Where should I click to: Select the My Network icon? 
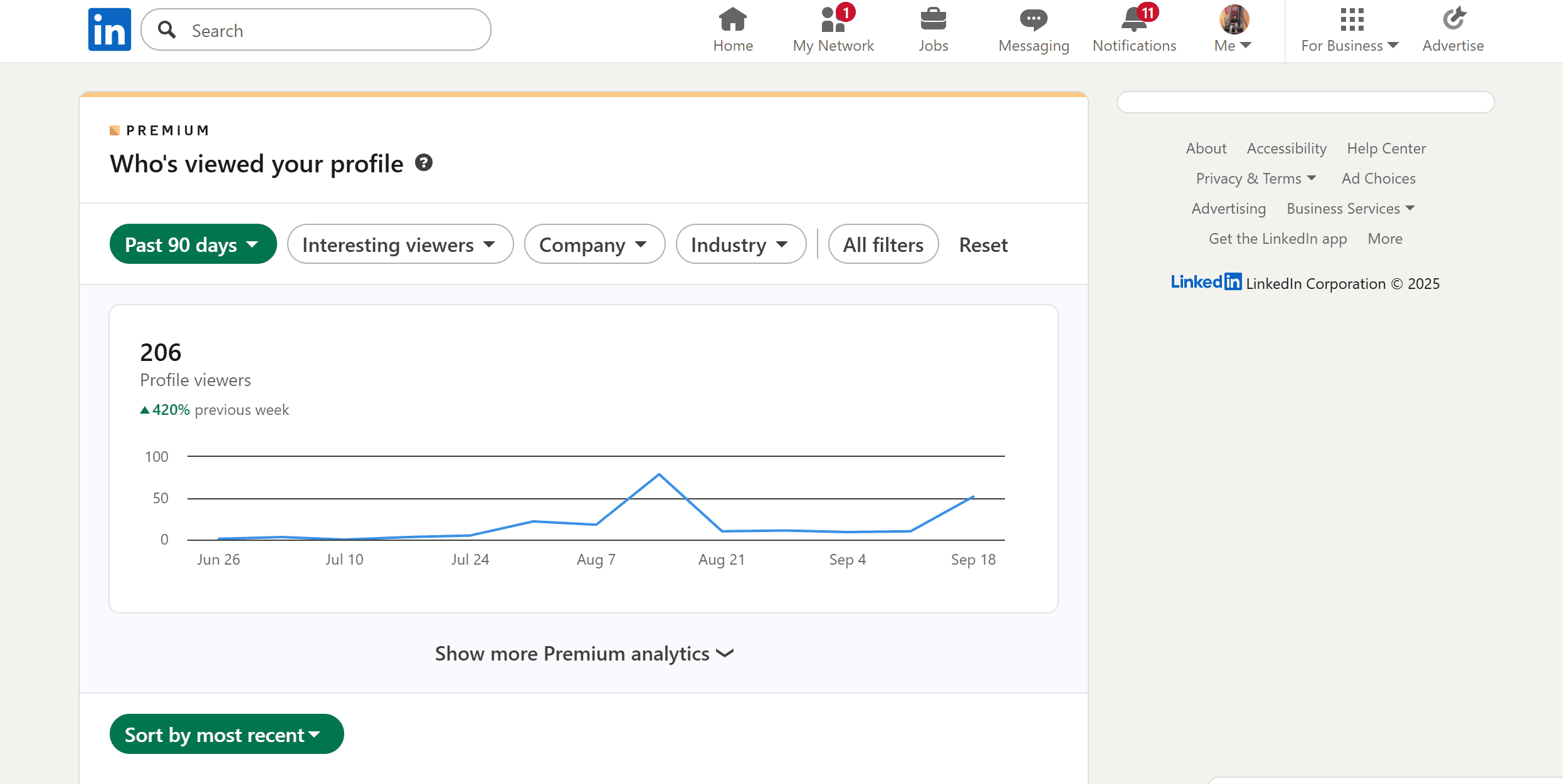click(833, 20)
